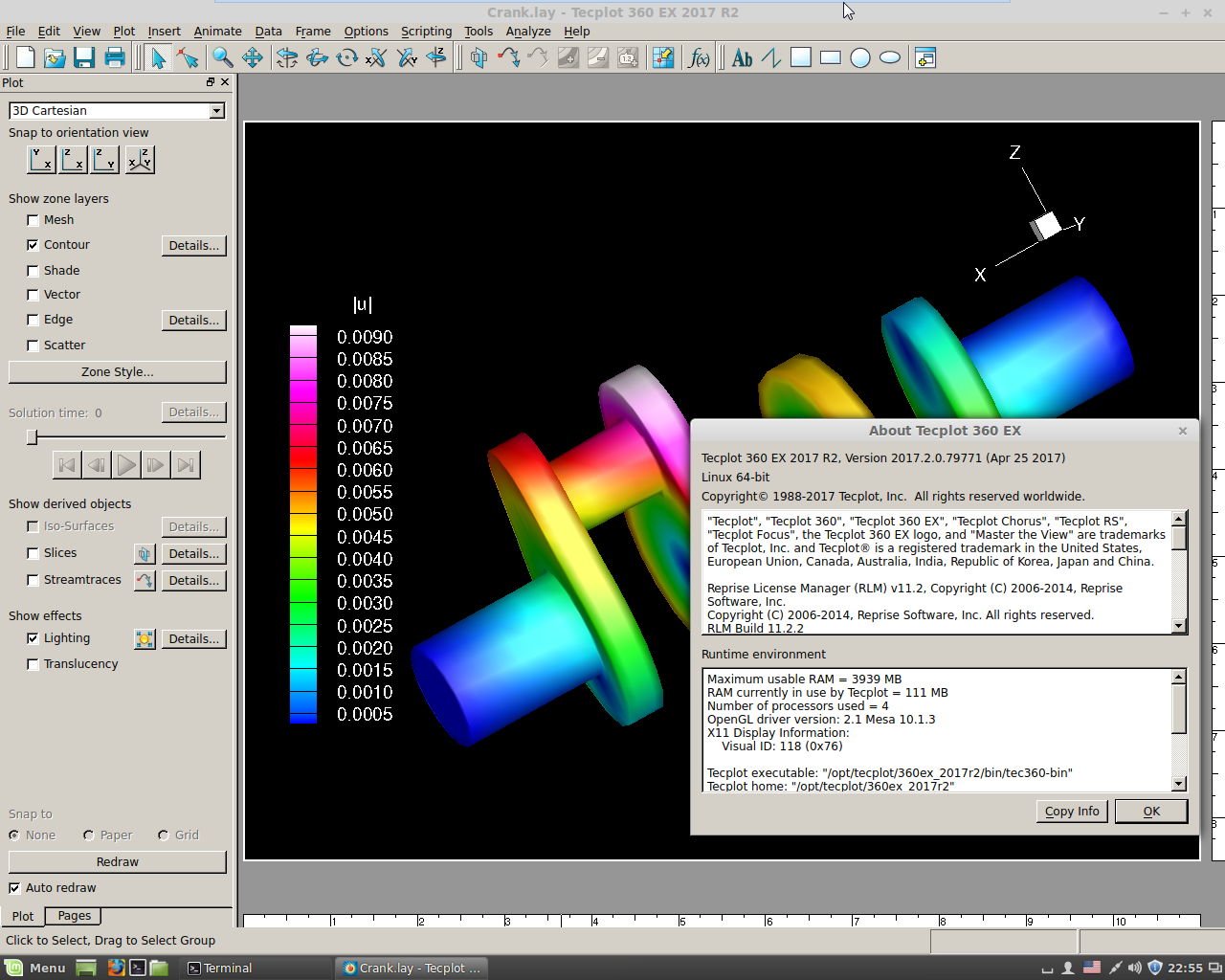Pick the Translate/Pan tool
The height and width of the screenshot is (980, 1225).
[253, 57]
